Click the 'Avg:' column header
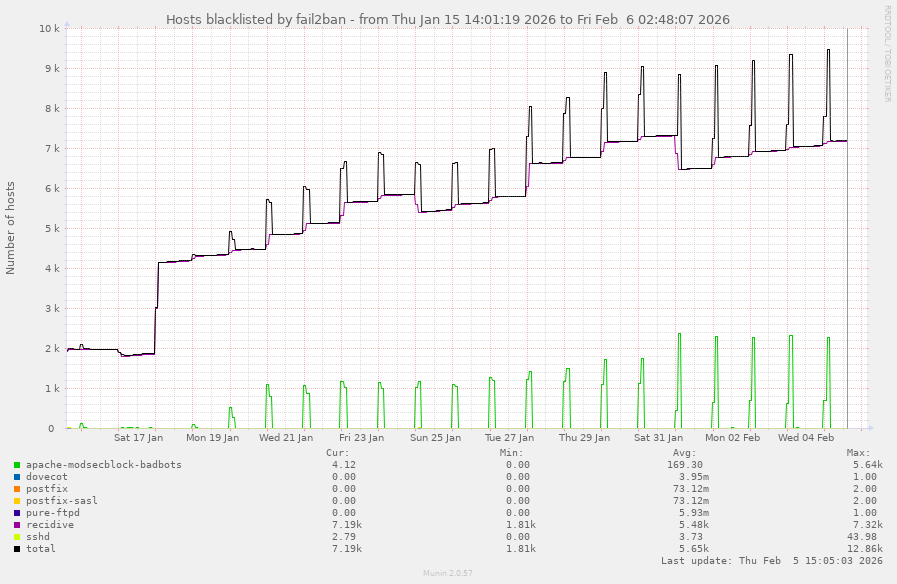The height and width of the screenshot is (584, 897). click(x=696, y=453)
